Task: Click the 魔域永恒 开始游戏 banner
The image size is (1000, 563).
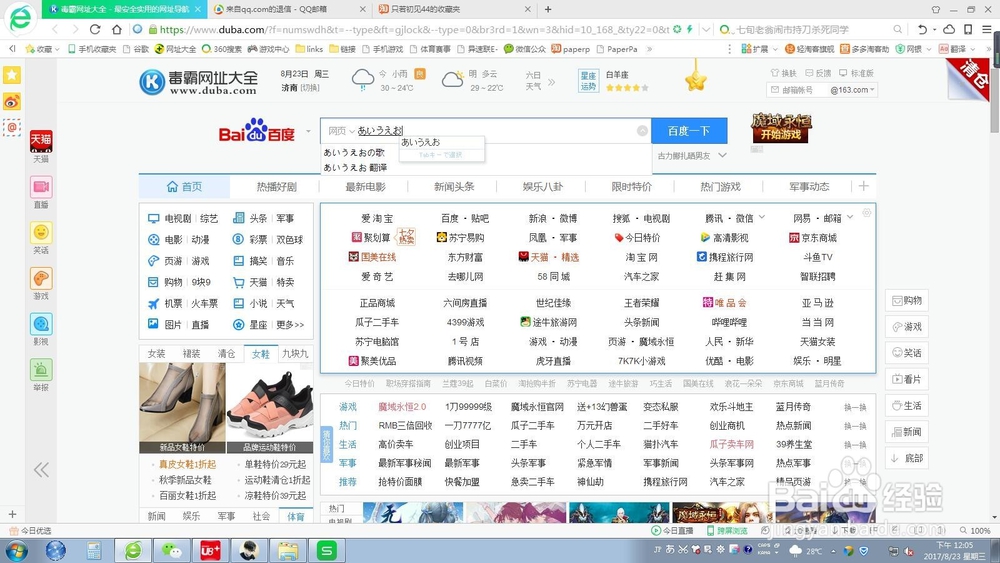Action: pyautogui.click(x=781, y=128)
